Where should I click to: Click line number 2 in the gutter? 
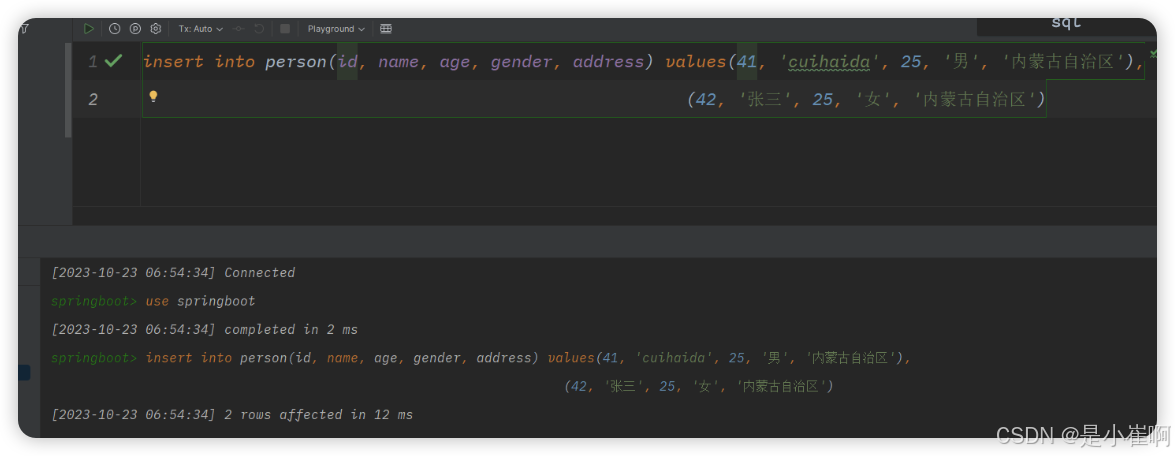[x=93, y=100]
